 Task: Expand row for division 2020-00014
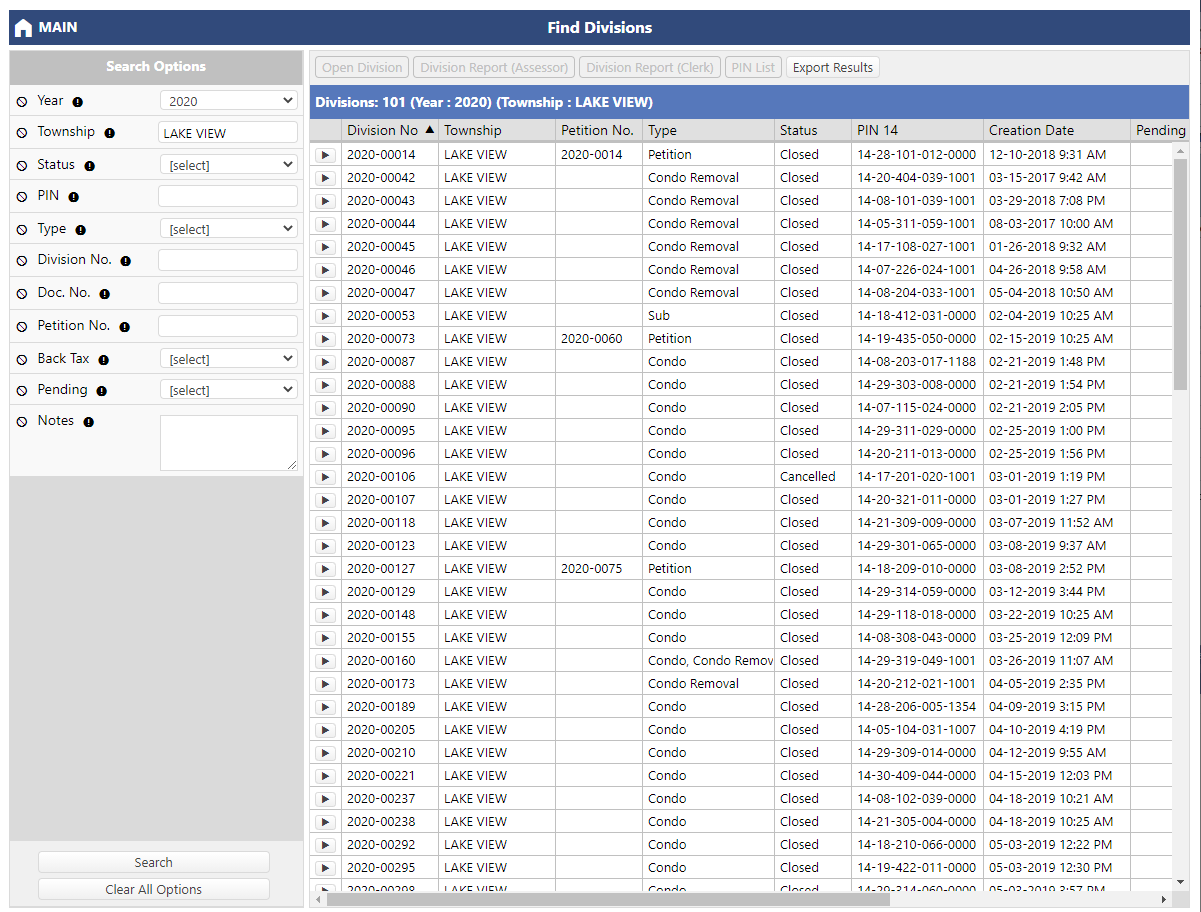tap(325, 155)
